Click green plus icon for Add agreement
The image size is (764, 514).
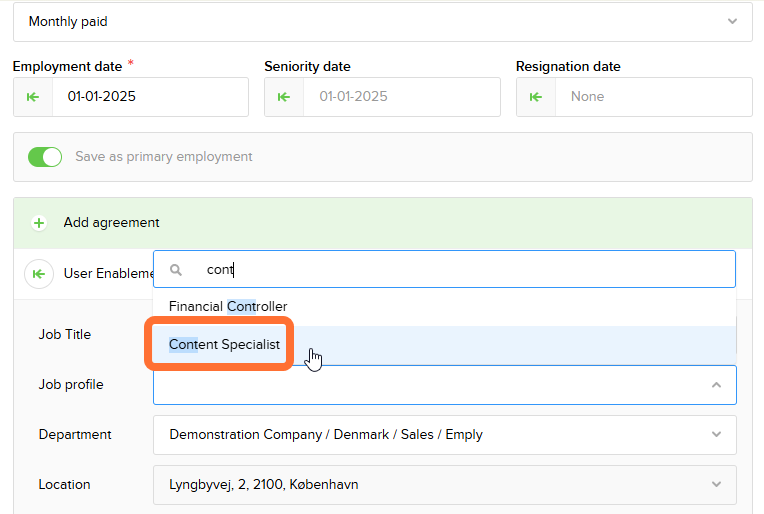tap(39, 223)
